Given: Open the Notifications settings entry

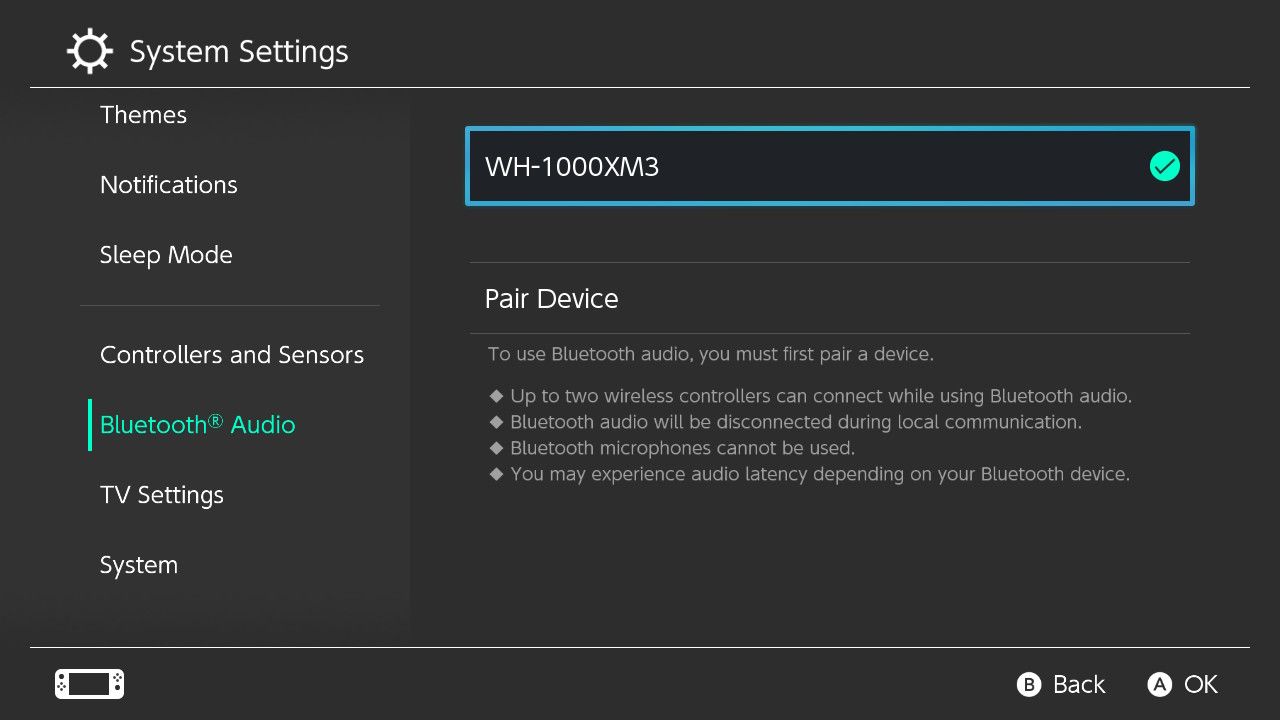Looking at the screenshot, I should pos(168,184).
